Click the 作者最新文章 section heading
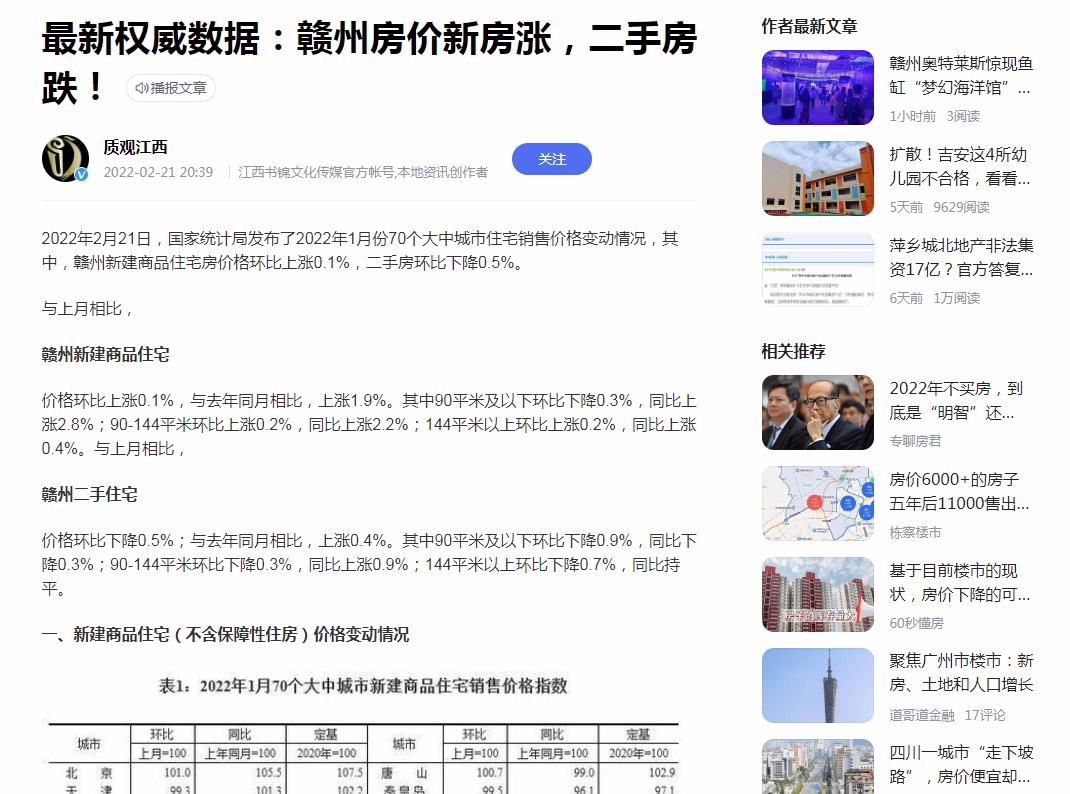 click(x=809, y=27)
